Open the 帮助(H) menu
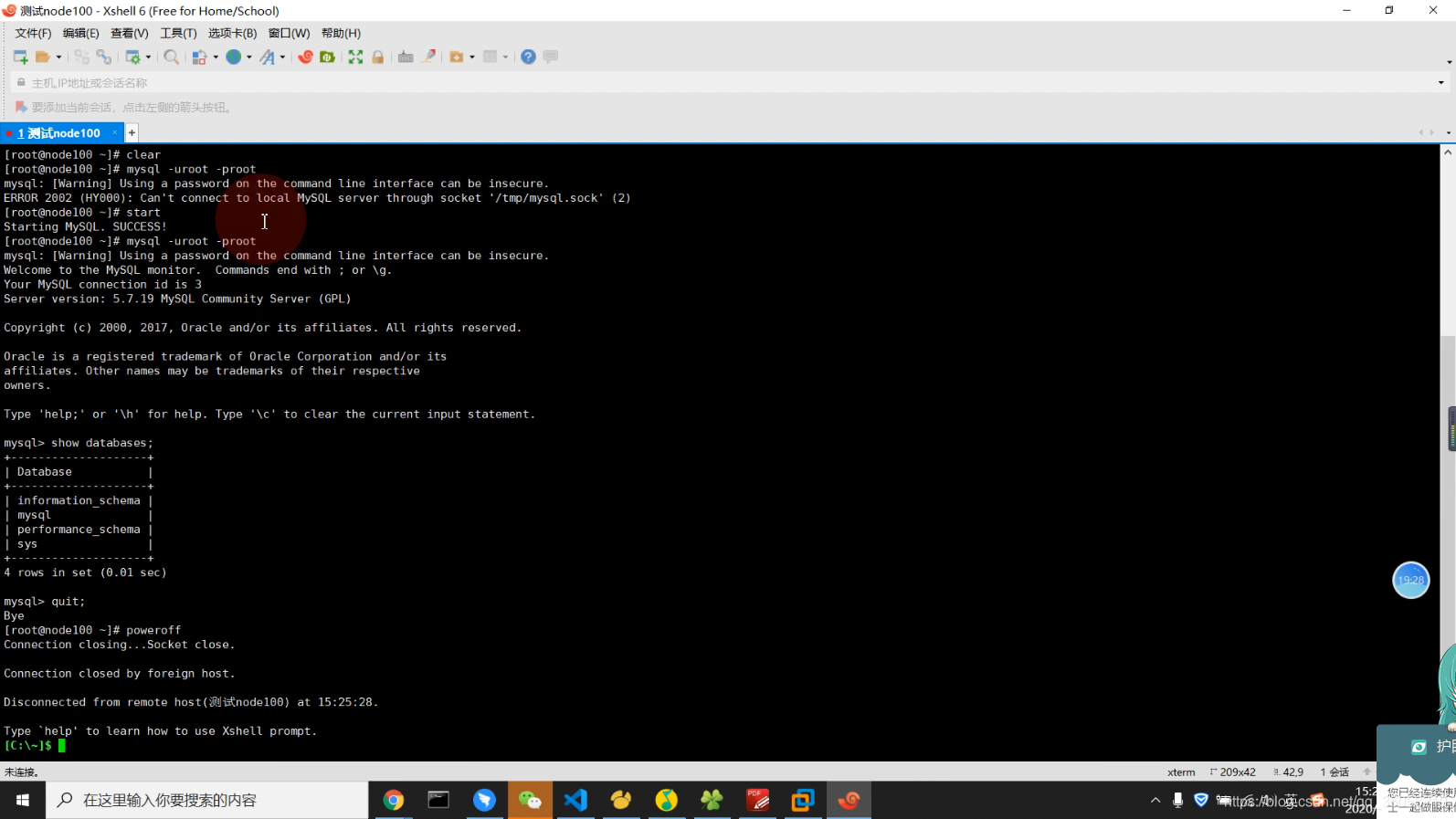This screenshot has height=819, width=1456. coord(341,33)
